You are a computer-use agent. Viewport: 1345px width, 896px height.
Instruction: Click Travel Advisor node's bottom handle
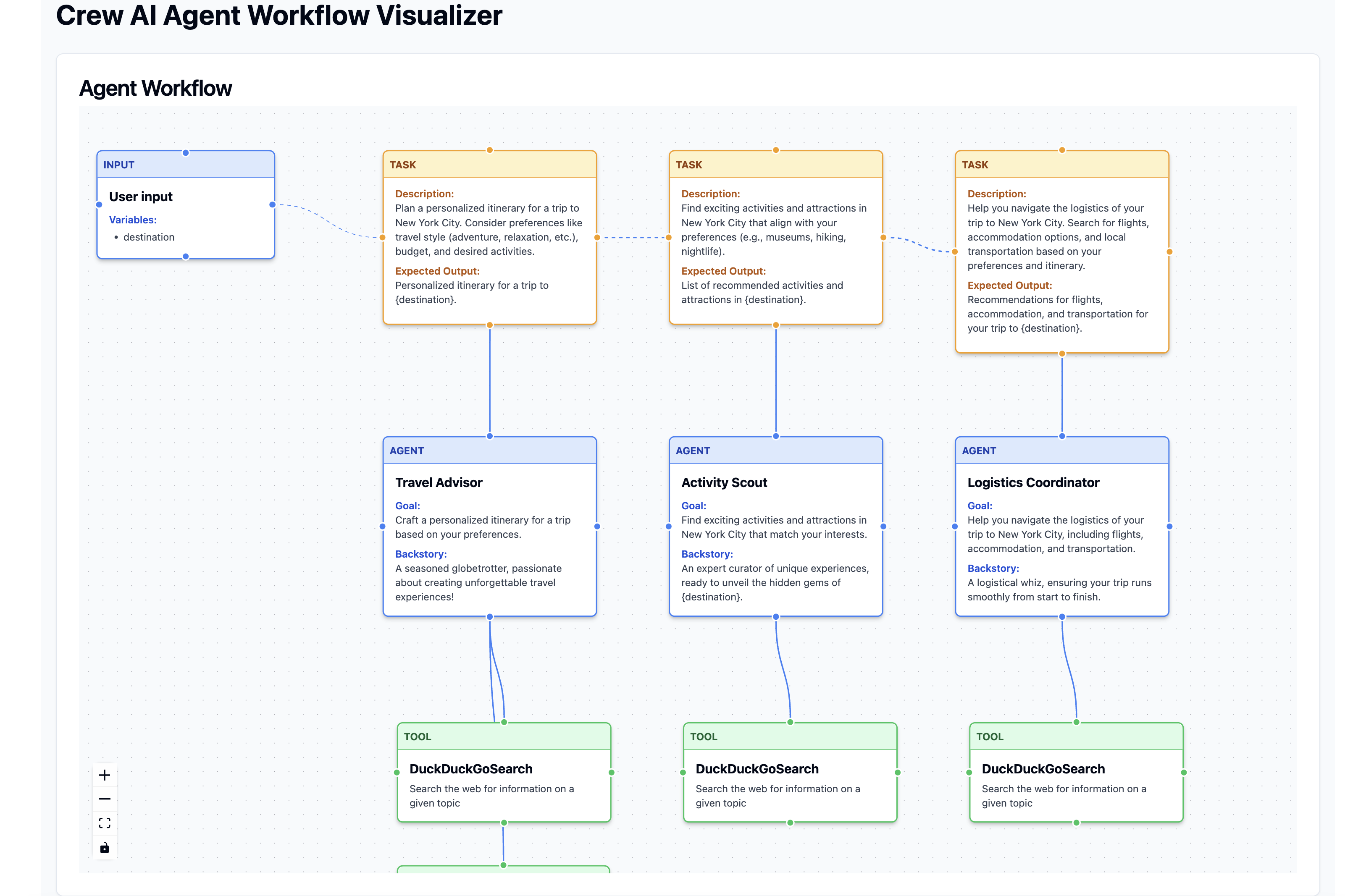pos(489,616)
